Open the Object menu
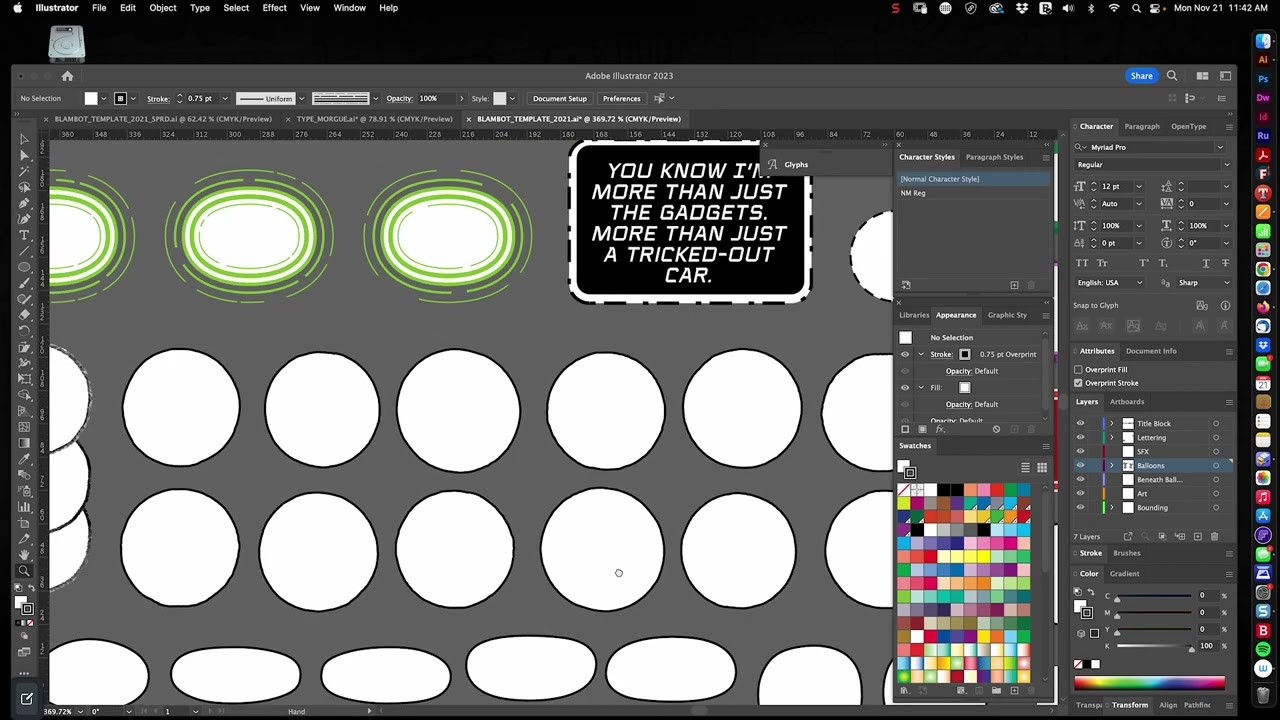The width and height of the screenshot is (1280, 720). pyautogui.click(x=163, y=8)
